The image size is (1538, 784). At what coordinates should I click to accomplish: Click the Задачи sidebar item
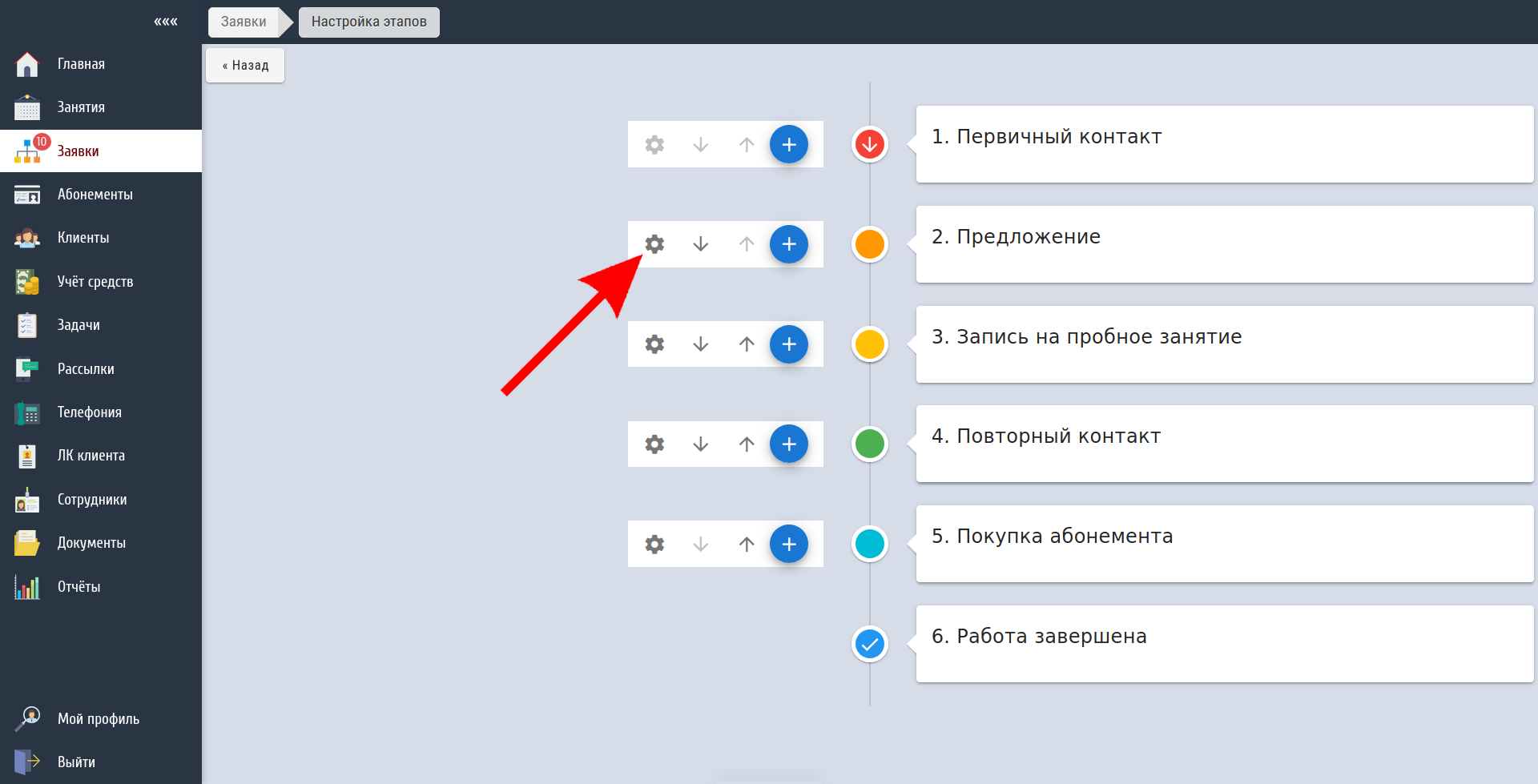(x=101, y=325)
